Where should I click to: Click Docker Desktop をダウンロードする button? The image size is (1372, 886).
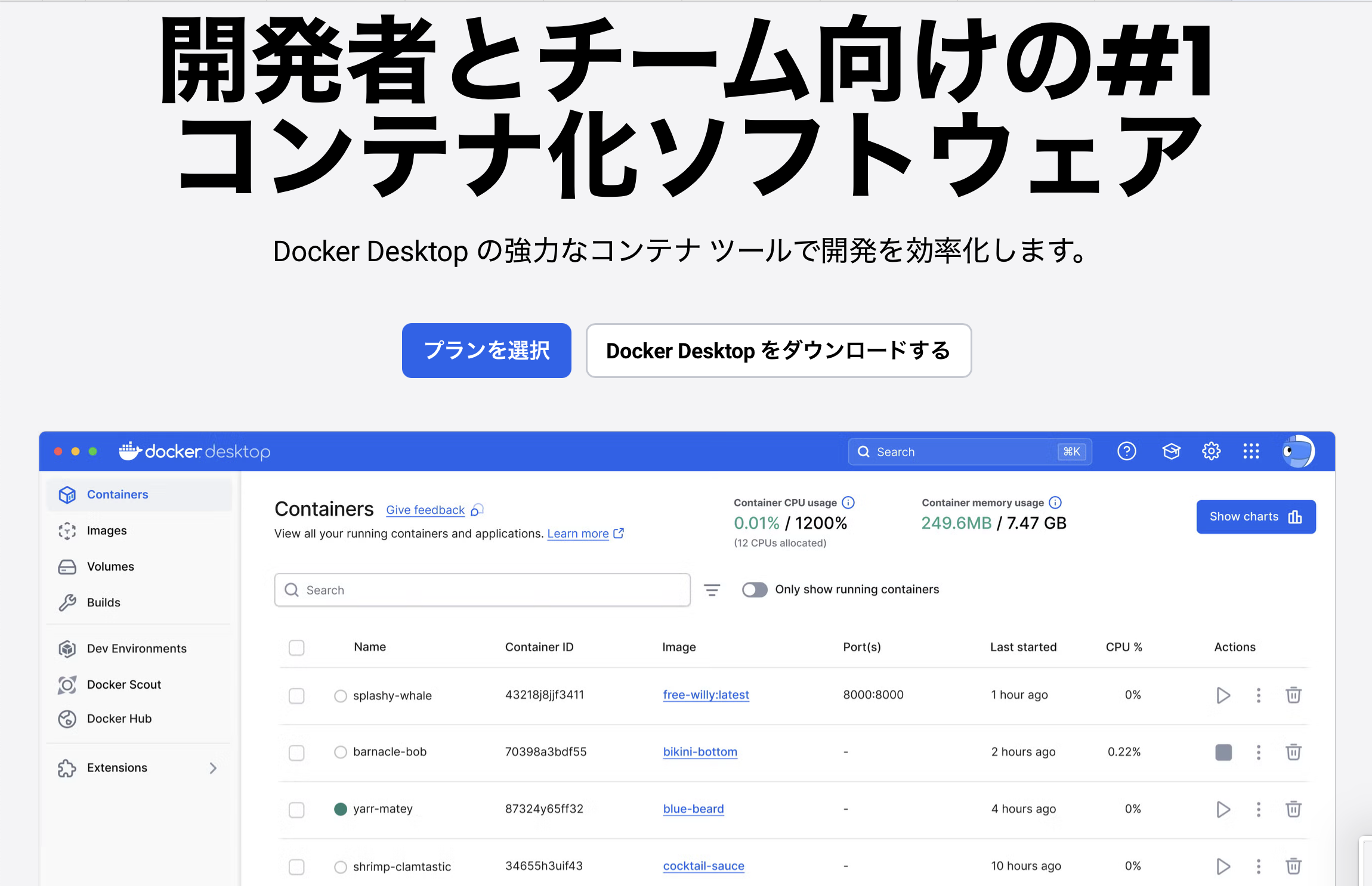(x=778, y=351)
